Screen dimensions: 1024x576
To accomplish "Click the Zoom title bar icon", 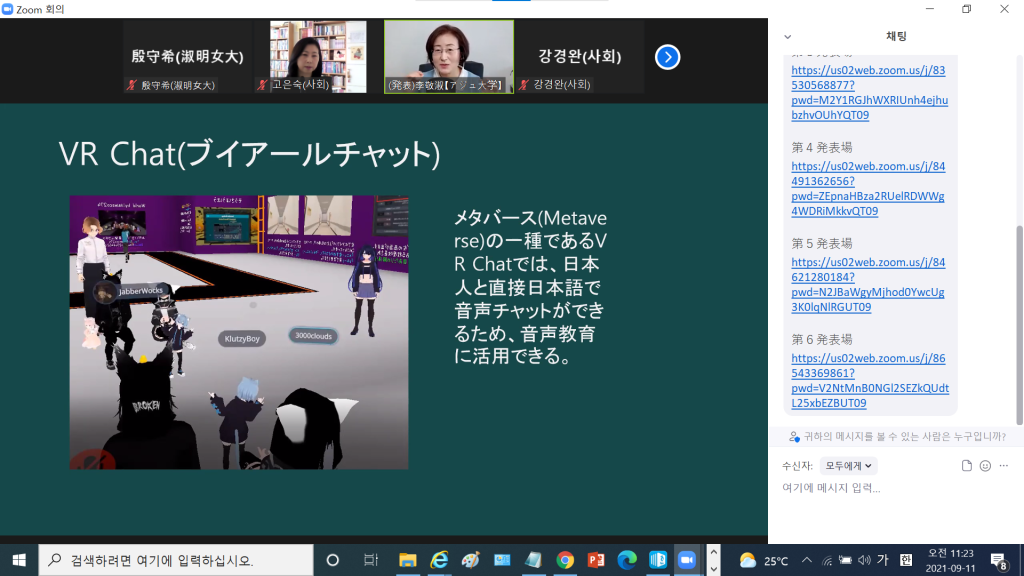I will click(8, 9).
